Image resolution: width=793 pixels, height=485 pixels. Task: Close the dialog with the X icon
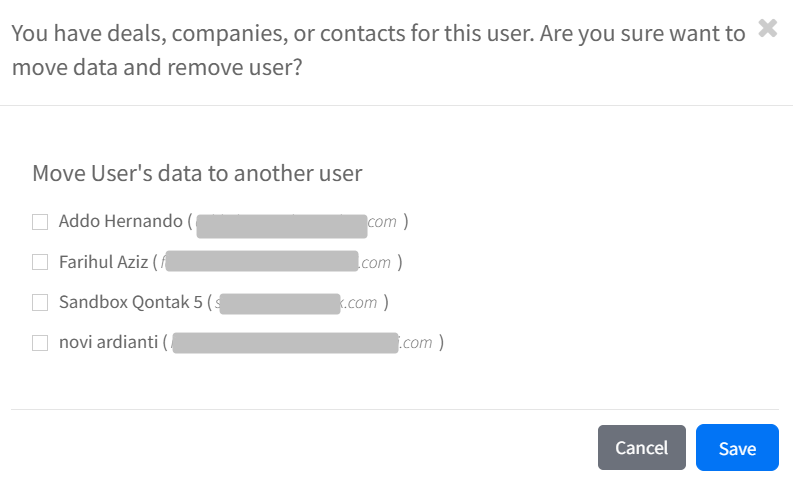768,28
